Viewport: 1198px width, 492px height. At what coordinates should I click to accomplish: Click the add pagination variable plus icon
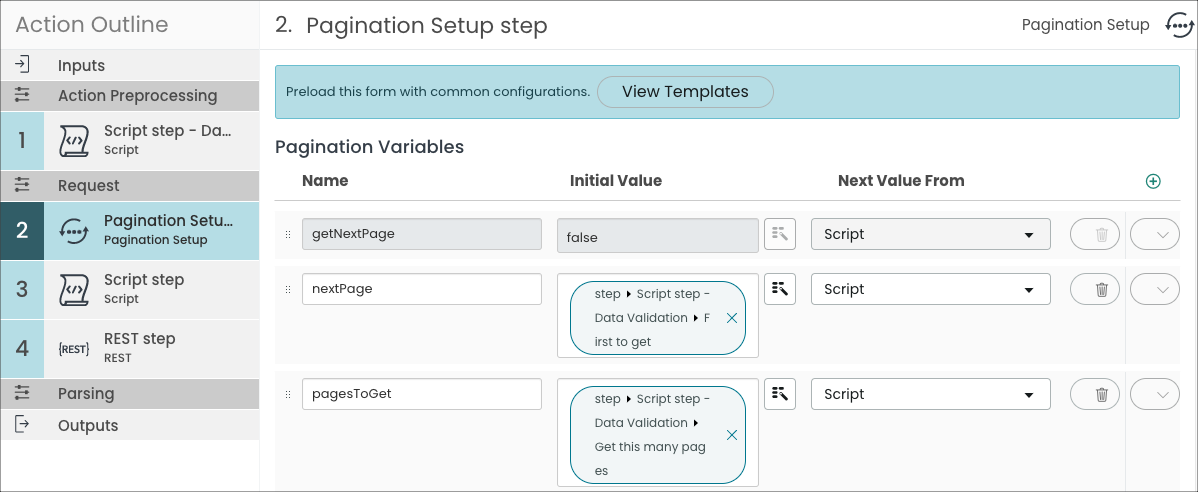coord(1153,181)
